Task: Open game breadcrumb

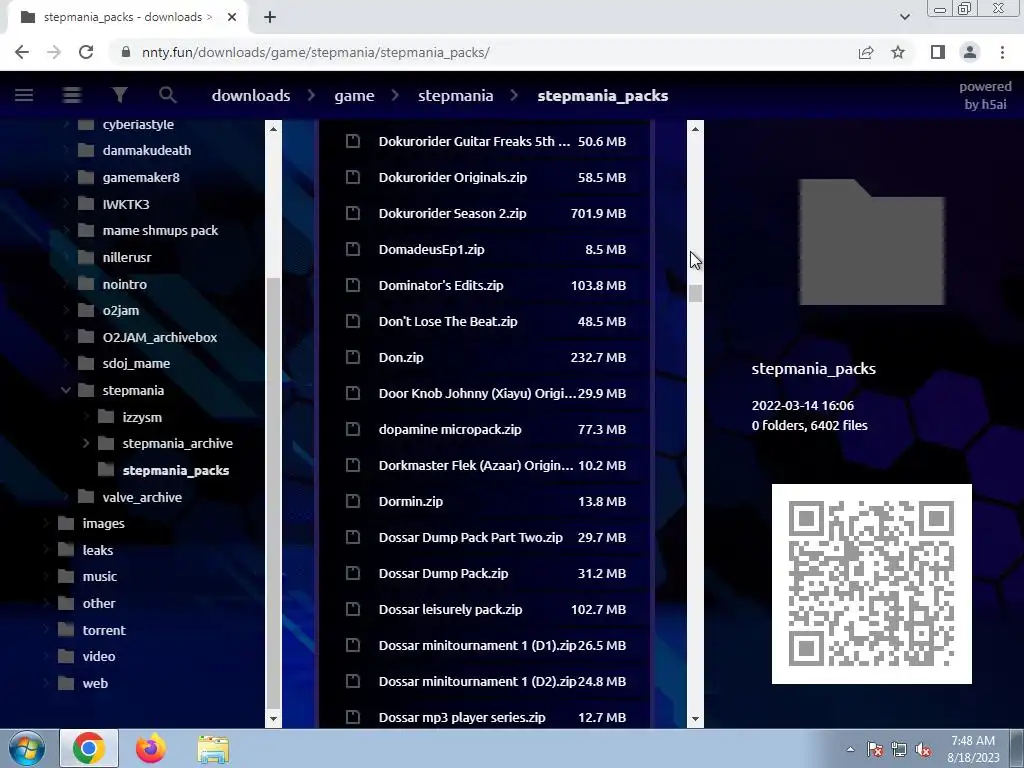Action: point(354,95)
